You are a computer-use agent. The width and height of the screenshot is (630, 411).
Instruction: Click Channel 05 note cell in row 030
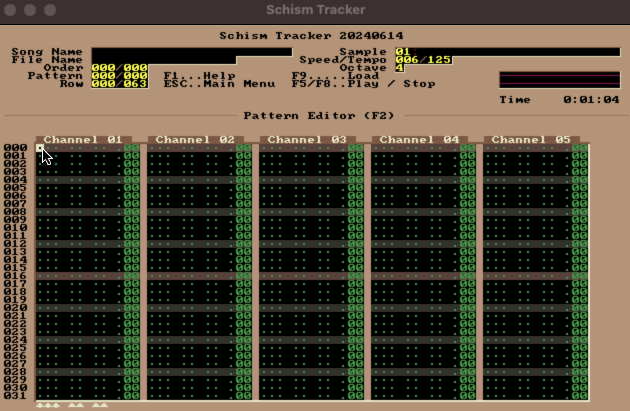[x=496, y=388]
